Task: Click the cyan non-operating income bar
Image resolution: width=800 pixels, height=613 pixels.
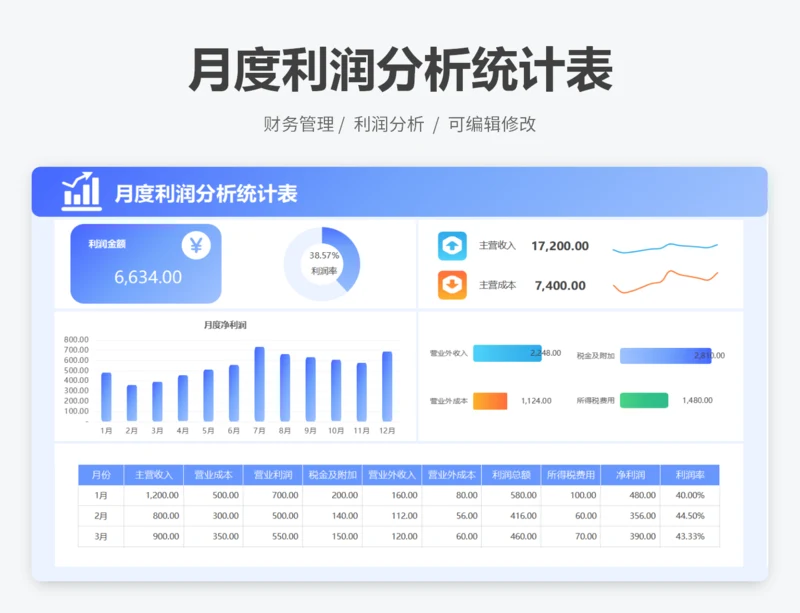Action: click(507, 353)
